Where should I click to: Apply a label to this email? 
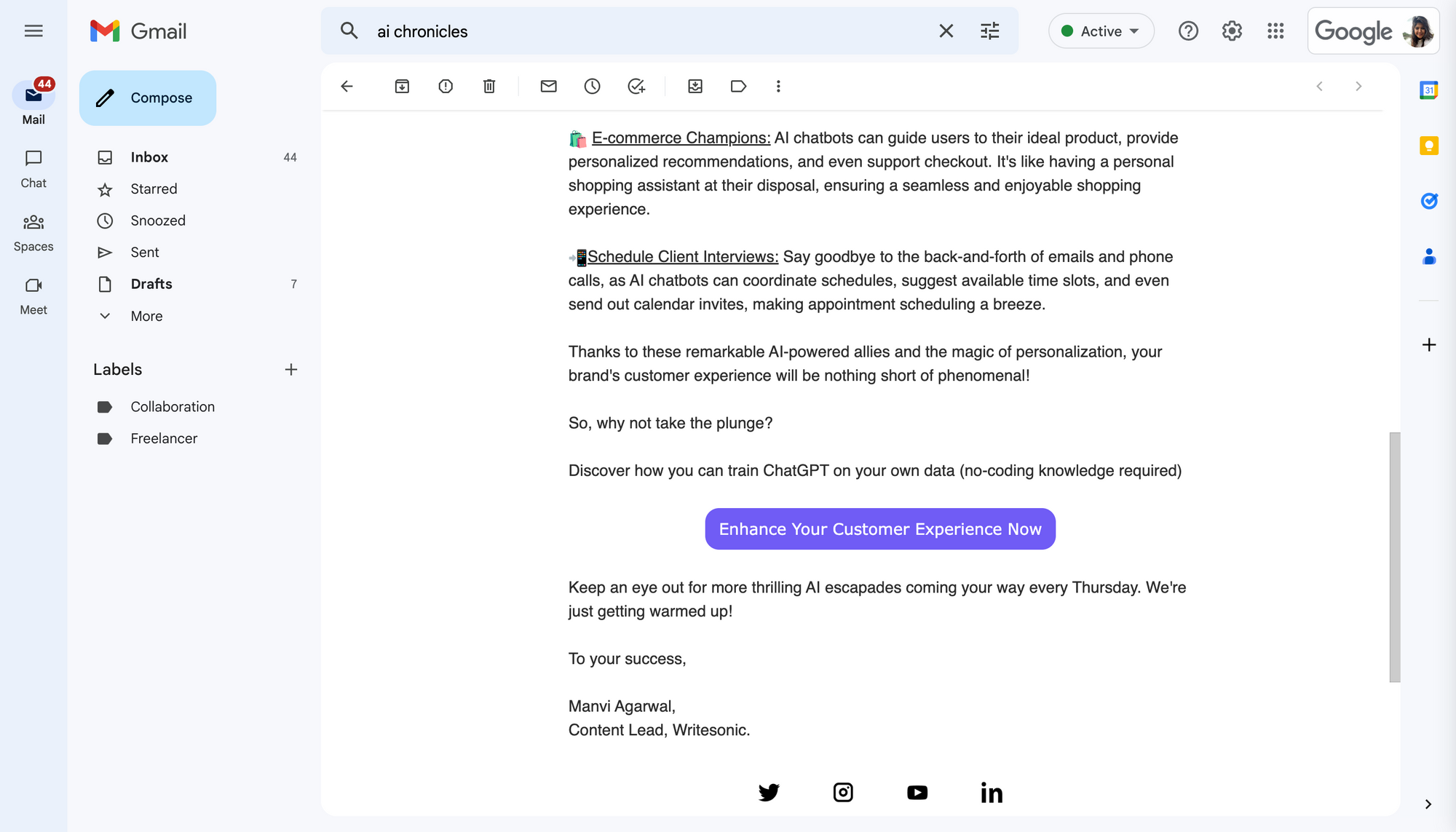(x=738, y=86)
